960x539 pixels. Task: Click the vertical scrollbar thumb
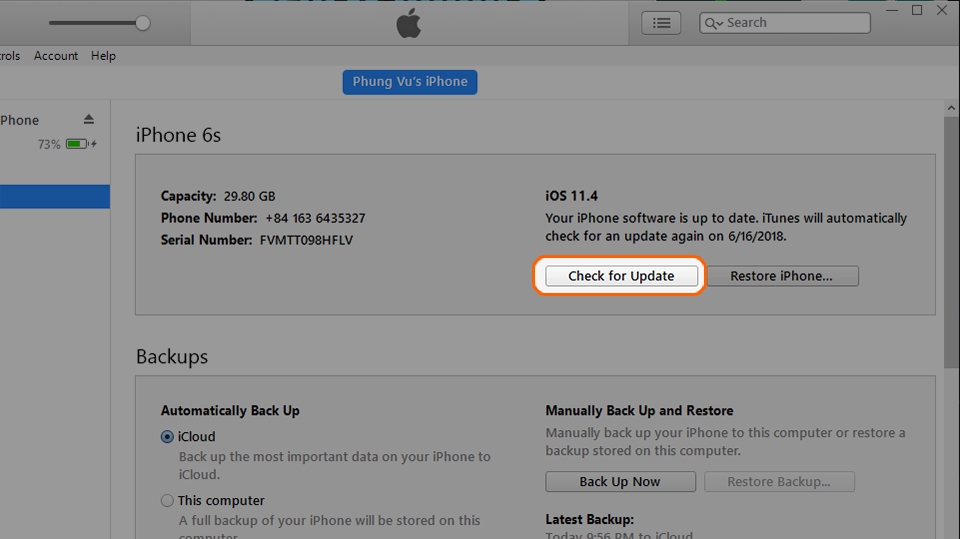(x=951, y=242)
